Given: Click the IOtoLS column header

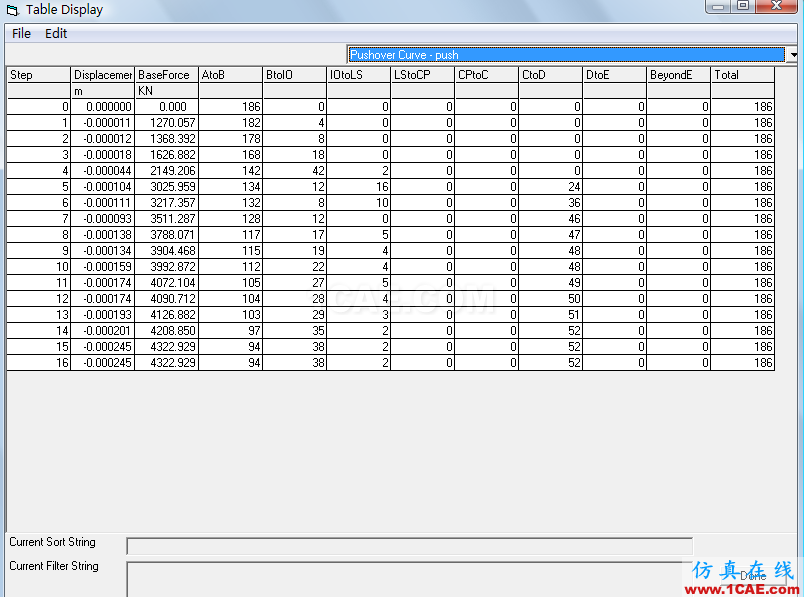Looking at the screenshot, I should tap(359, 75).
